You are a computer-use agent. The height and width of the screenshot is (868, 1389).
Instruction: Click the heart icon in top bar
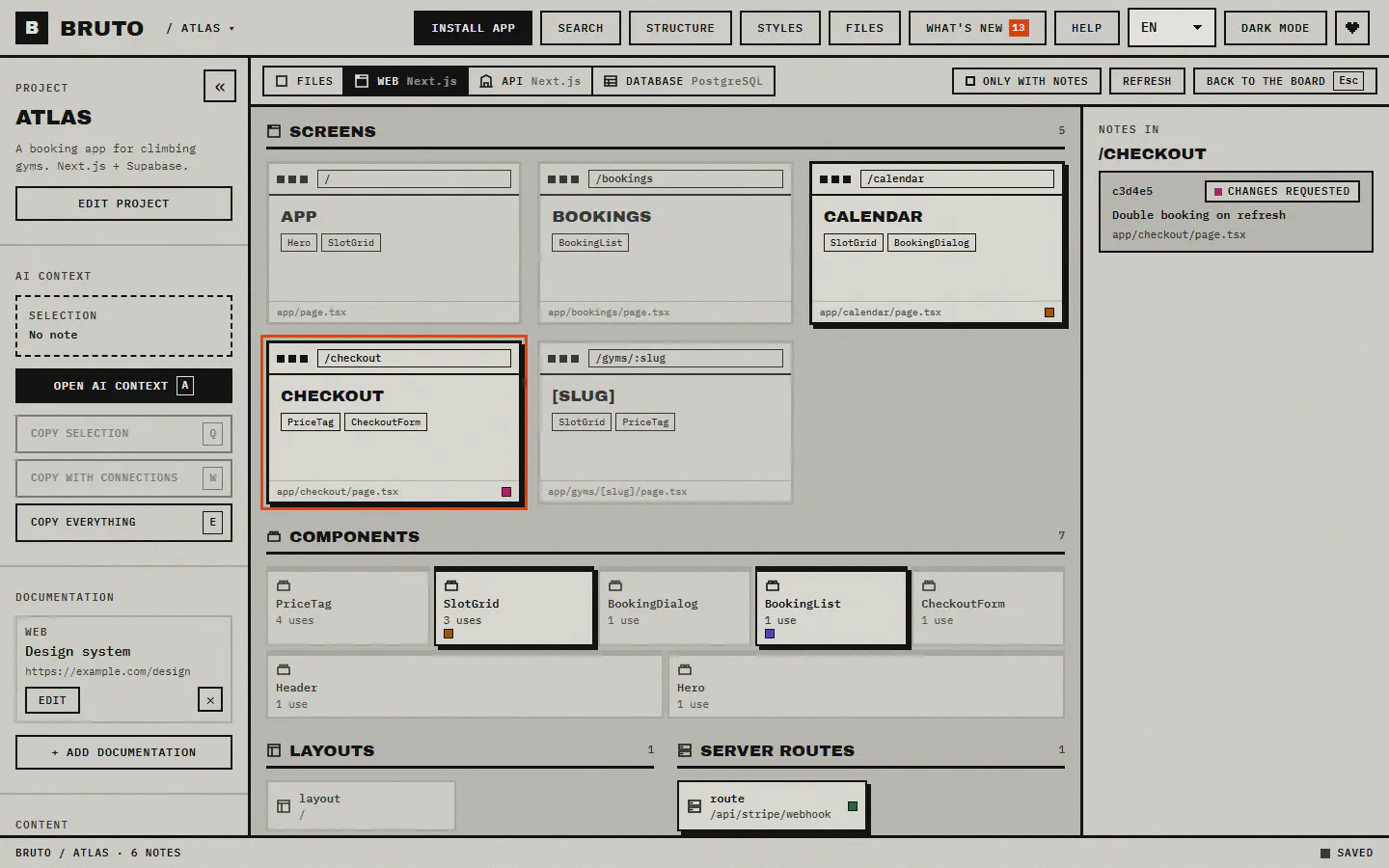(x=1352, y=28)
